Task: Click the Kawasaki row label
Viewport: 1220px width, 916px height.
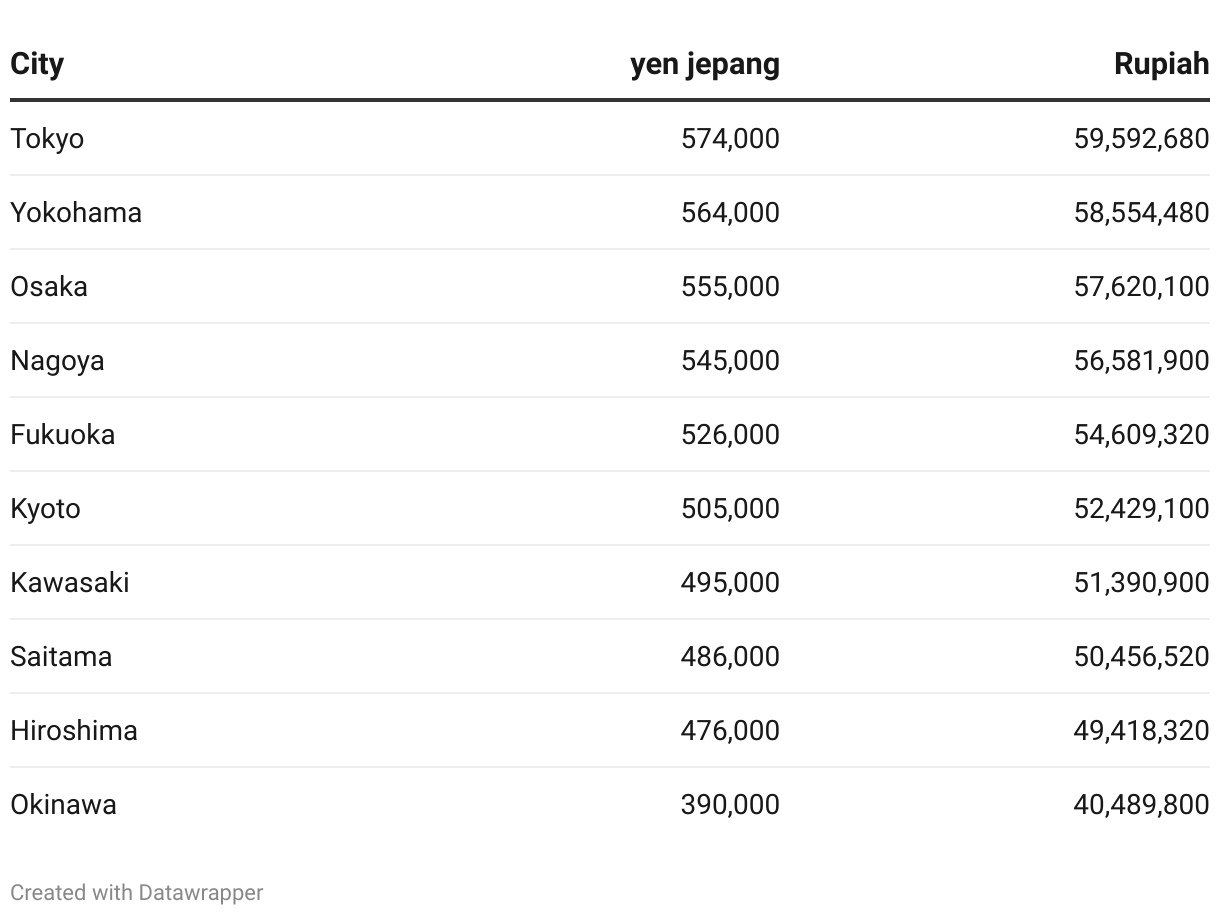Action: (x=70, y=582)
